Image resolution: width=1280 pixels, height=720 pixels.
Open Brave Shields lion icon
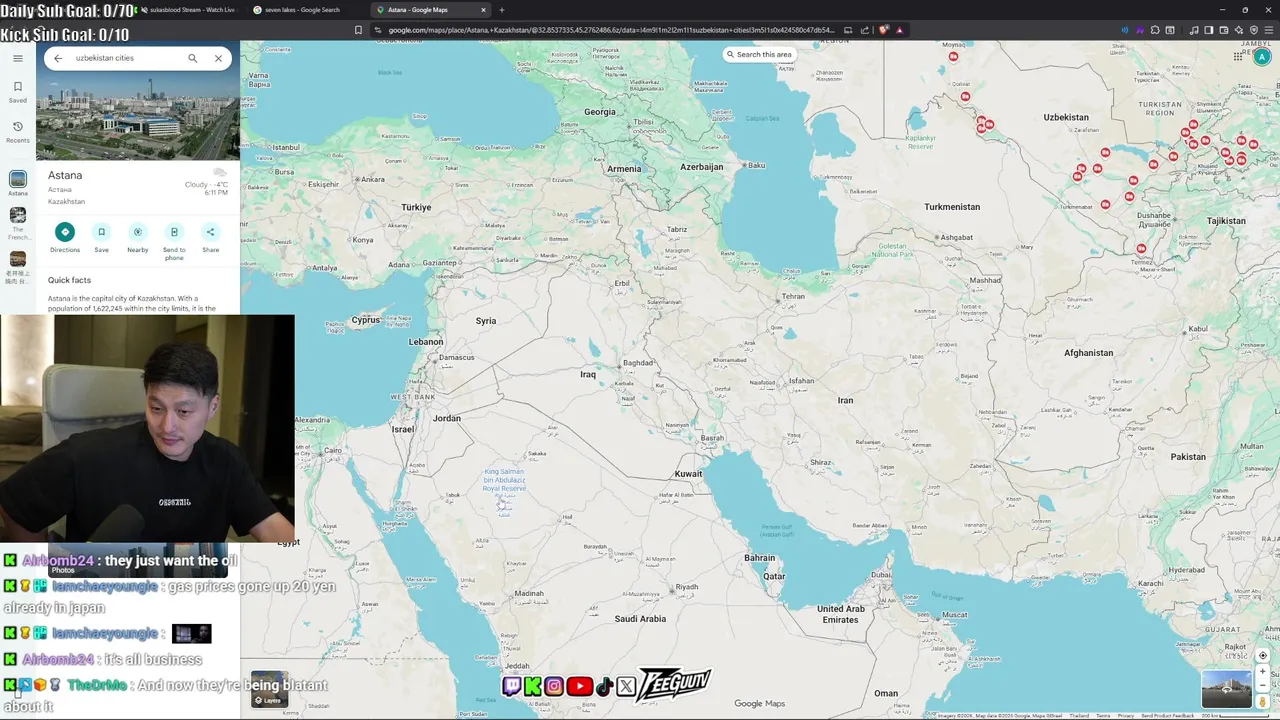coord(884,30)
